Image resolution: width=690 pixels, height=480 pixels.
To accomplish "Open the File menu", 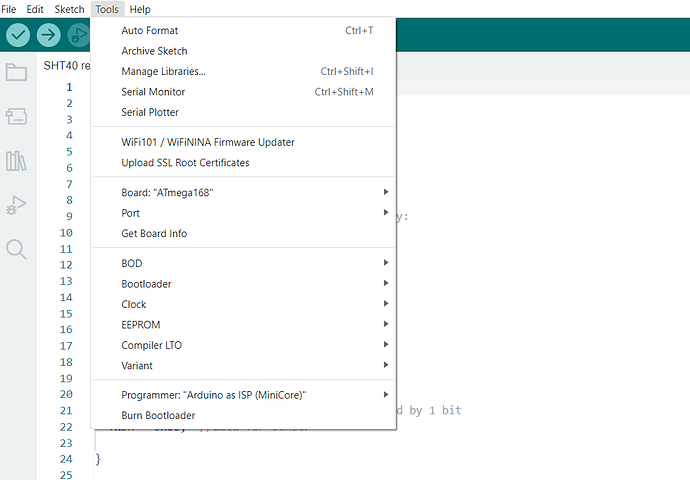I will point(8,9).
